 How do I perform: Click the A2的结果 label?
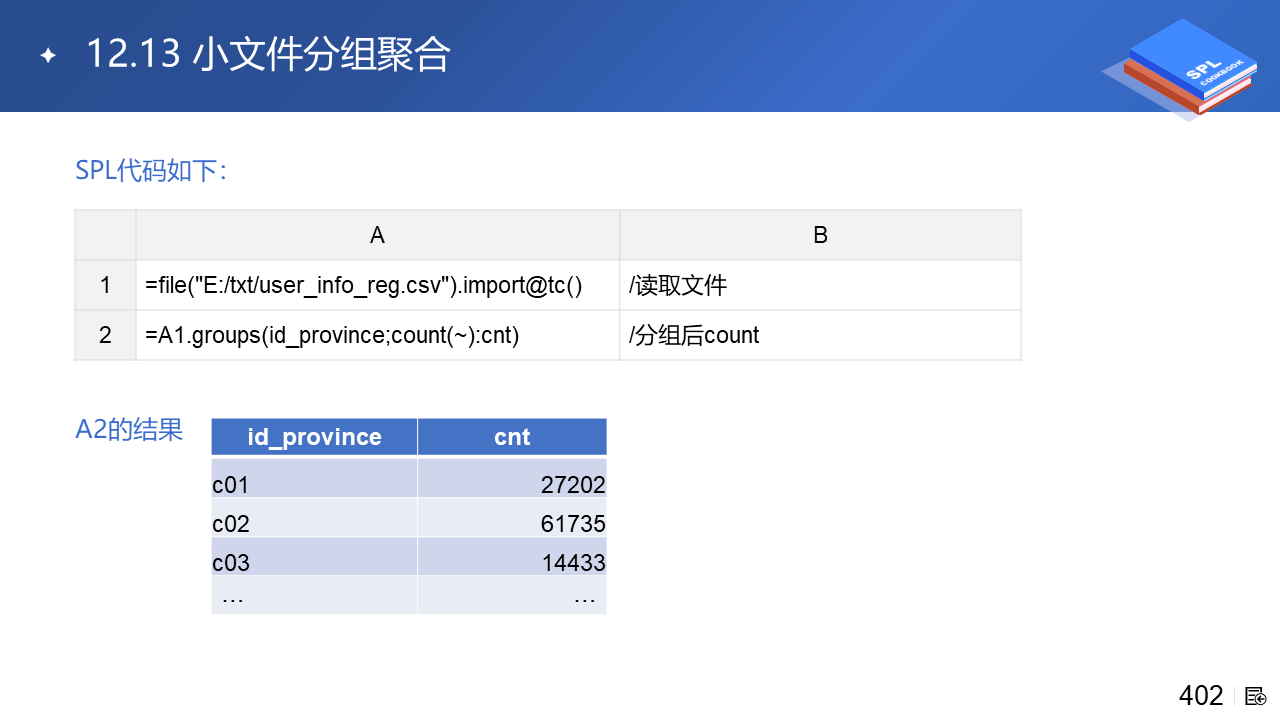[x=129, y=430]
